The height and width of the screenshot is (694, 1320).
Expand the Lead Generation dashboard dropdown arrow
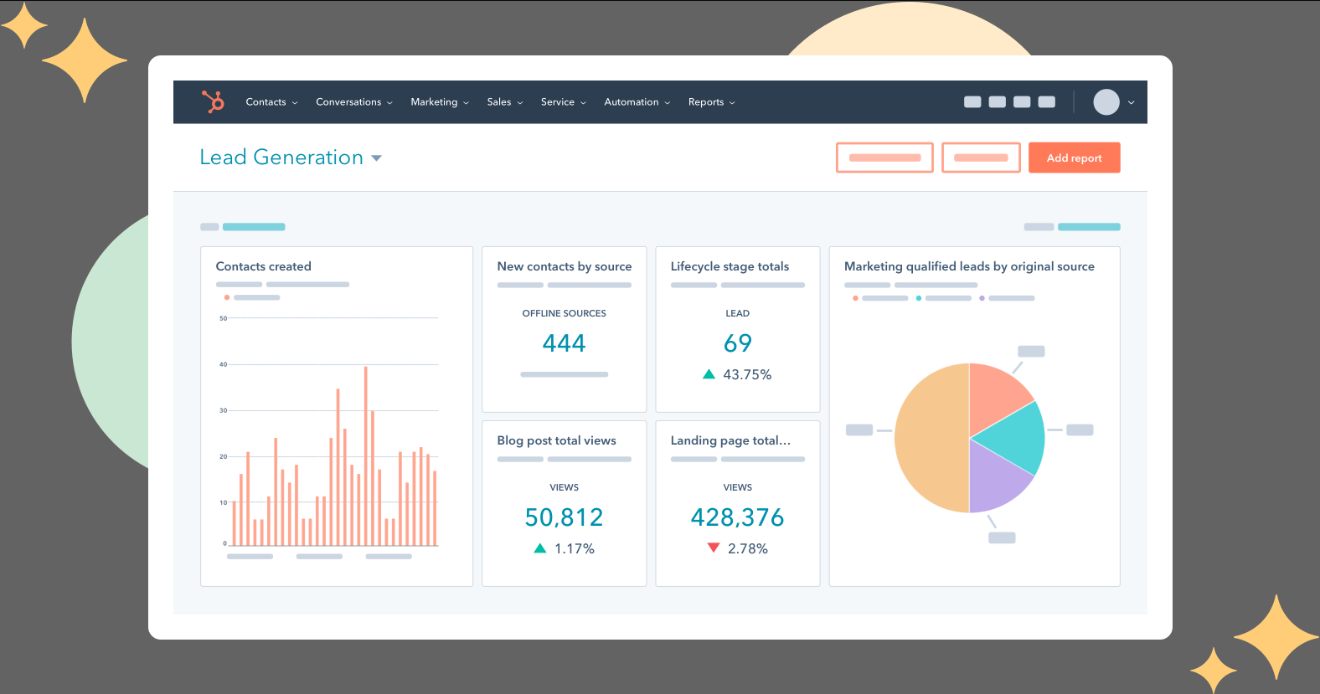point(376,158)
